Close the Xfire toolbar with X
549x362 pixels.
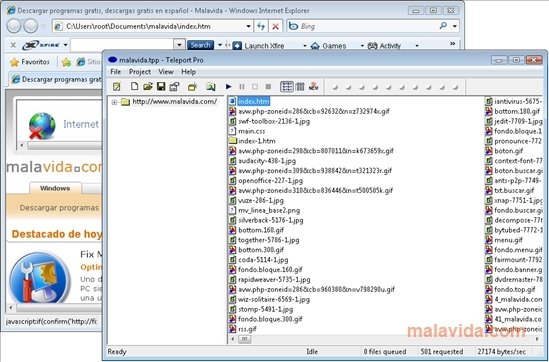[x=13, y=45]
